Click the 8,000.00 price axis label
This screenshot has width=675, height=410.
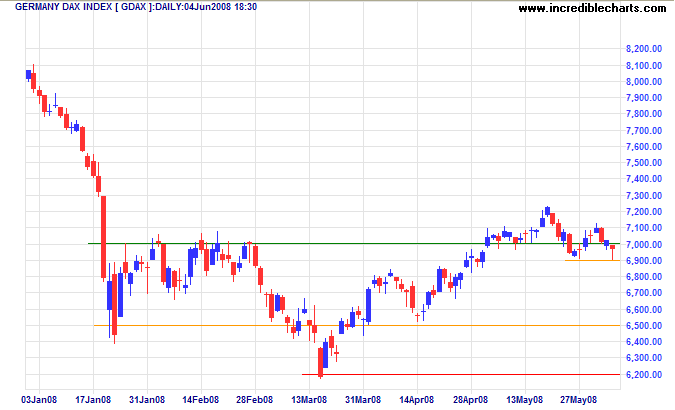pos(644,82)
